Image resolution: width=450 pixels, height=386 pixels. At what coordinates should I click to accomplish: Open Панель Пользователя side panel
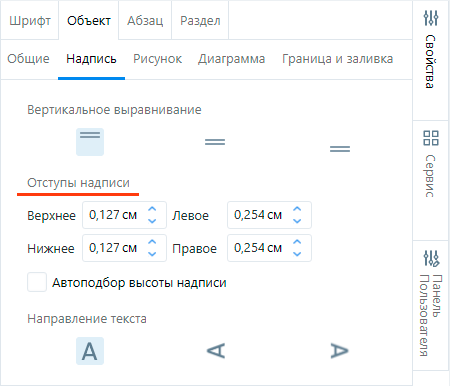(x=431, y=305)
